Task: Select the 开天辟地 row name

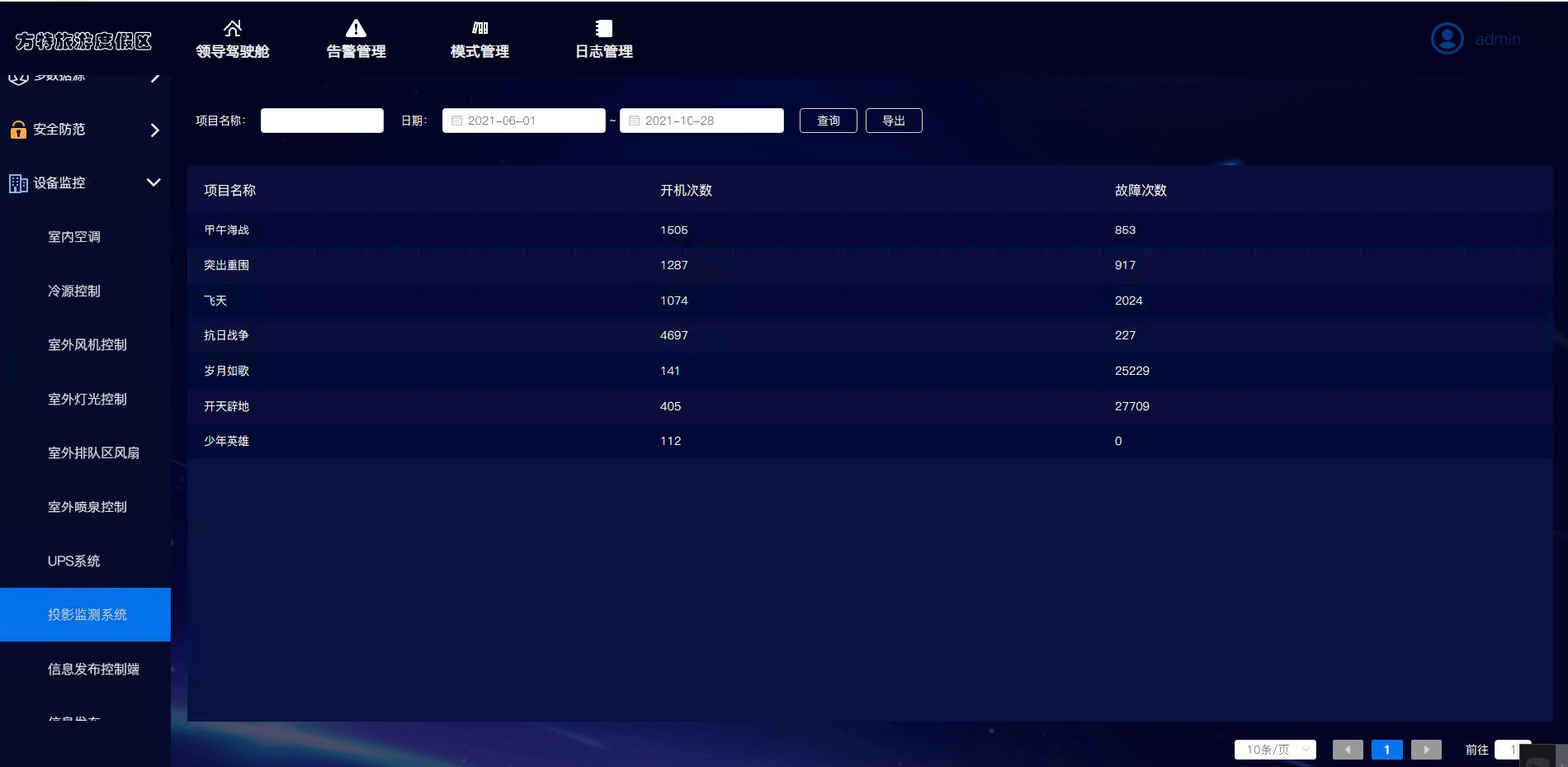Action: point(227,407)
